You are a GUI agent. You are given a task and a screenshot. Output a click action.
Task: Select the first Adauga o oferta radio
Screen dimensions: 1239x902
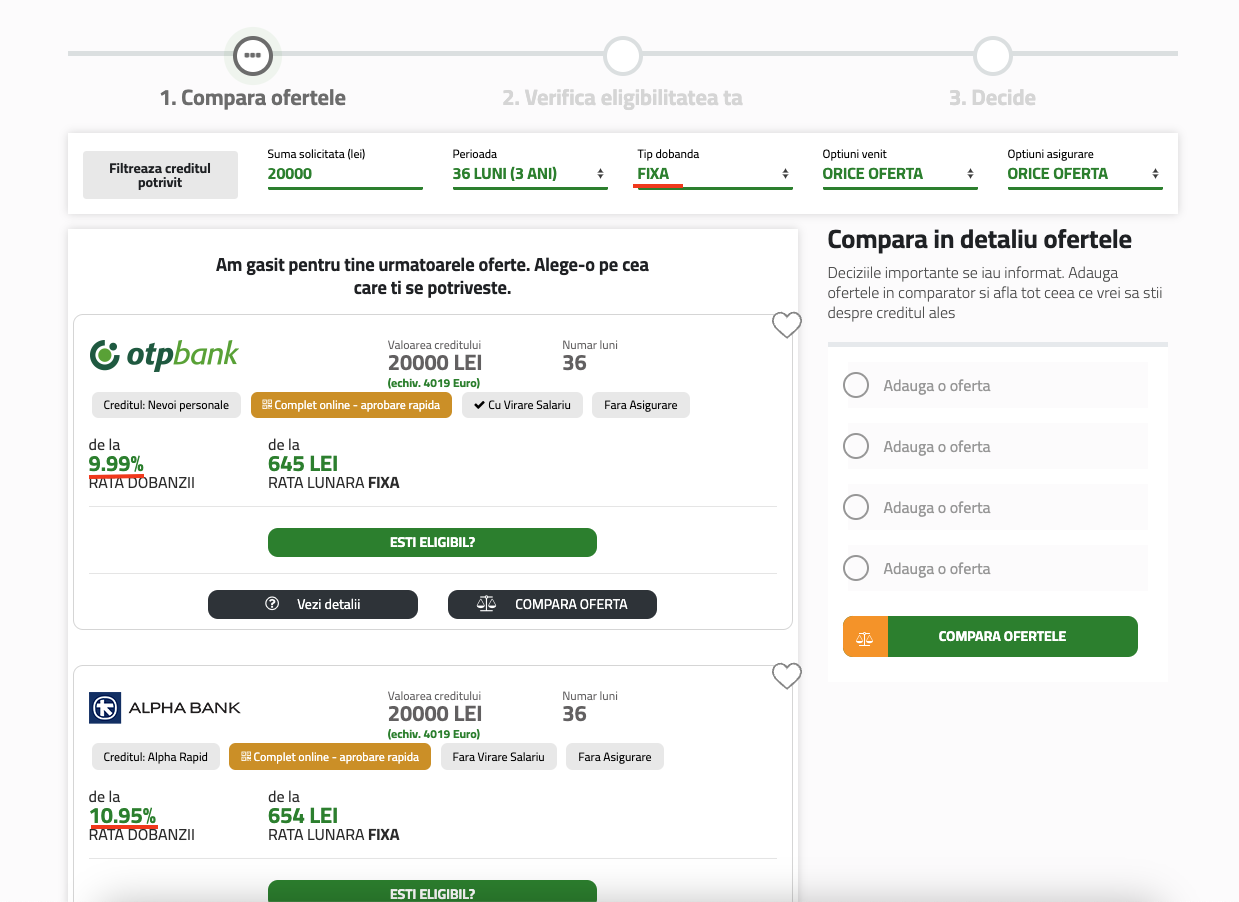click(x=856, y=385)
